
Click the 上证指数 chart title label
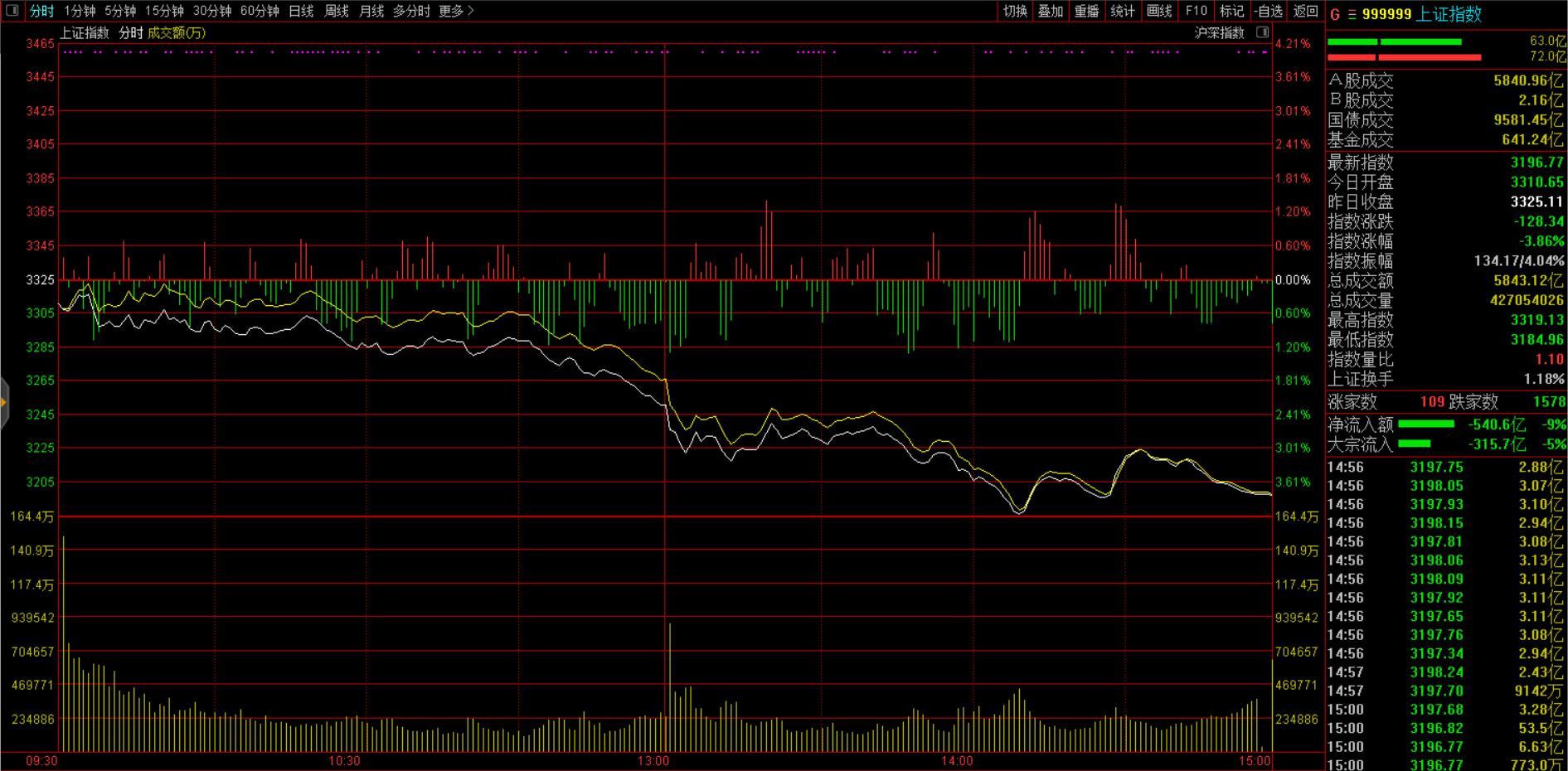click(x=85, y=32)
